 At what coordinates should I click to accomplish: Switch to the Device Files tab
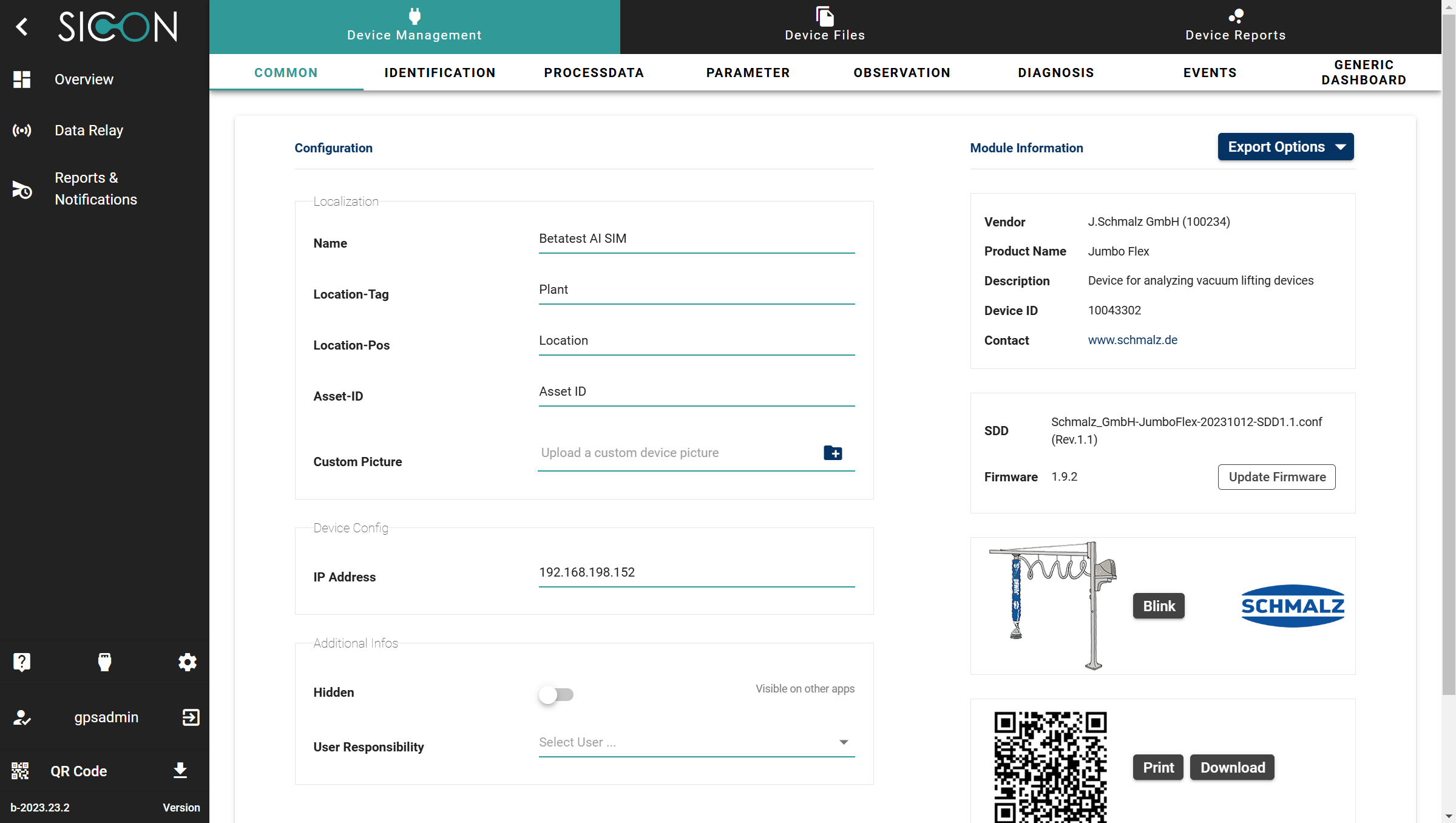(x=824, y=27)
